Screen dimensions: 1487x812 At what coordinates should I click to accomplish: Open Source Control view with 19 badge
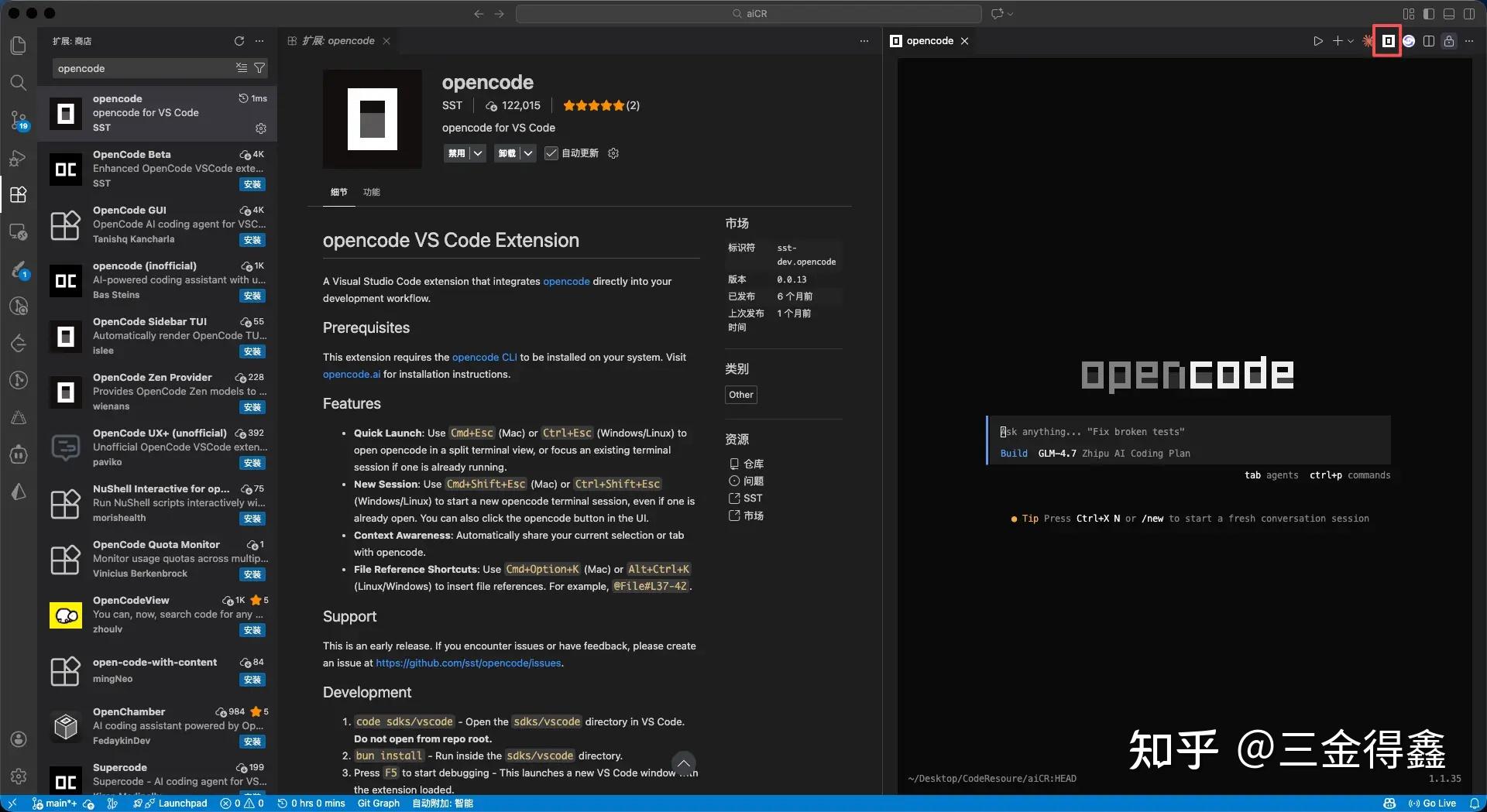[19, 120]
